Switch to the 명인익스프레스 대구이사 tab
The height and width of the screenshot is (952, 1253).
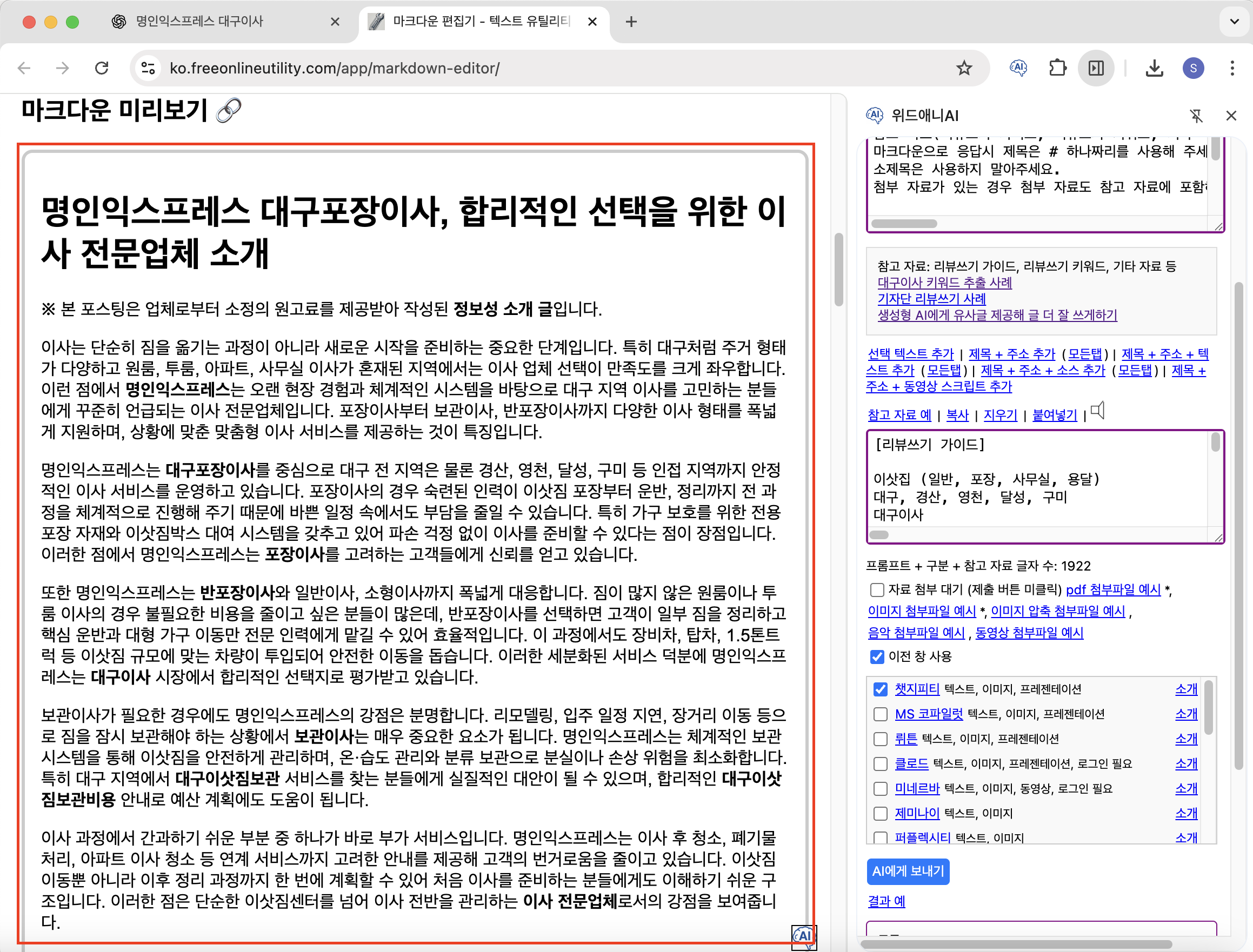pos(199,22)
